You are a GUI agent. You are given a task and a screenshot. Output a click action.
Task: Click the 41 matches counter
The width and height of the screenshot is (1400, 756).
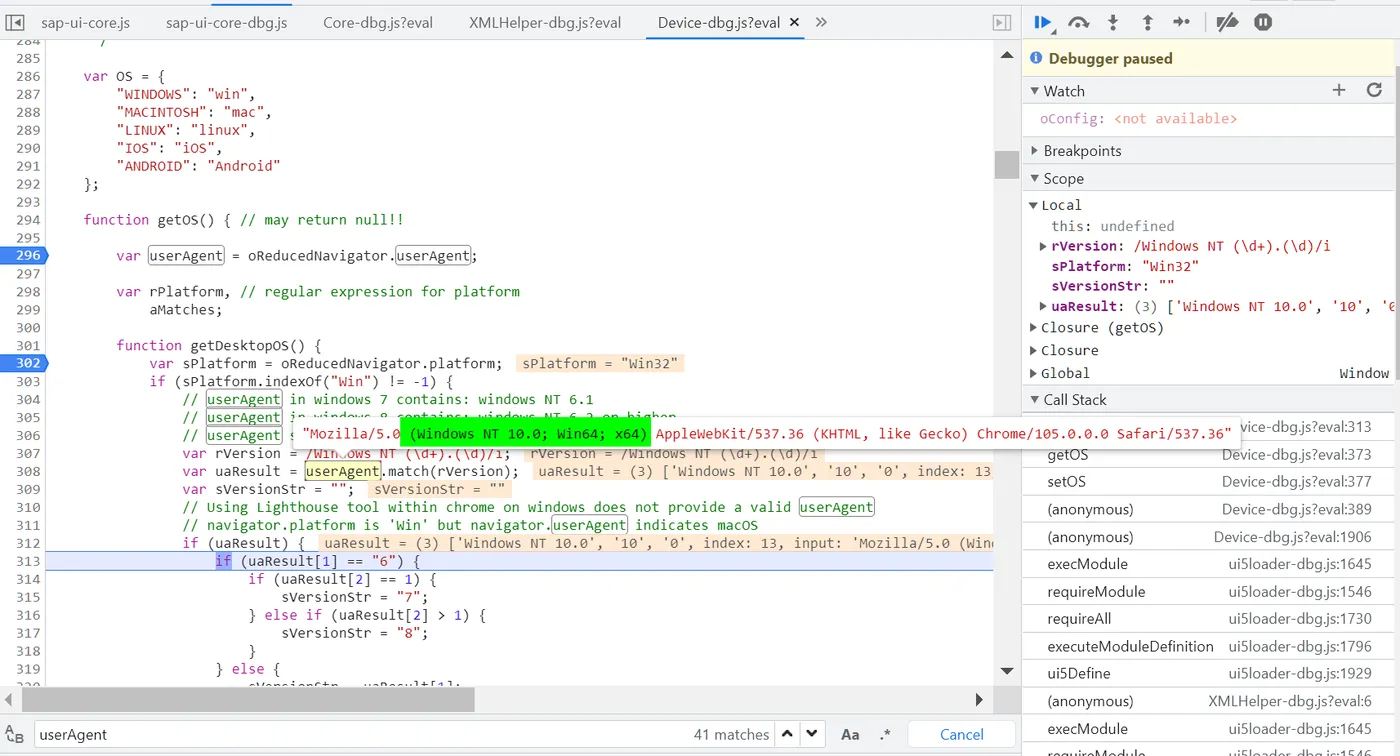point(730,734)
